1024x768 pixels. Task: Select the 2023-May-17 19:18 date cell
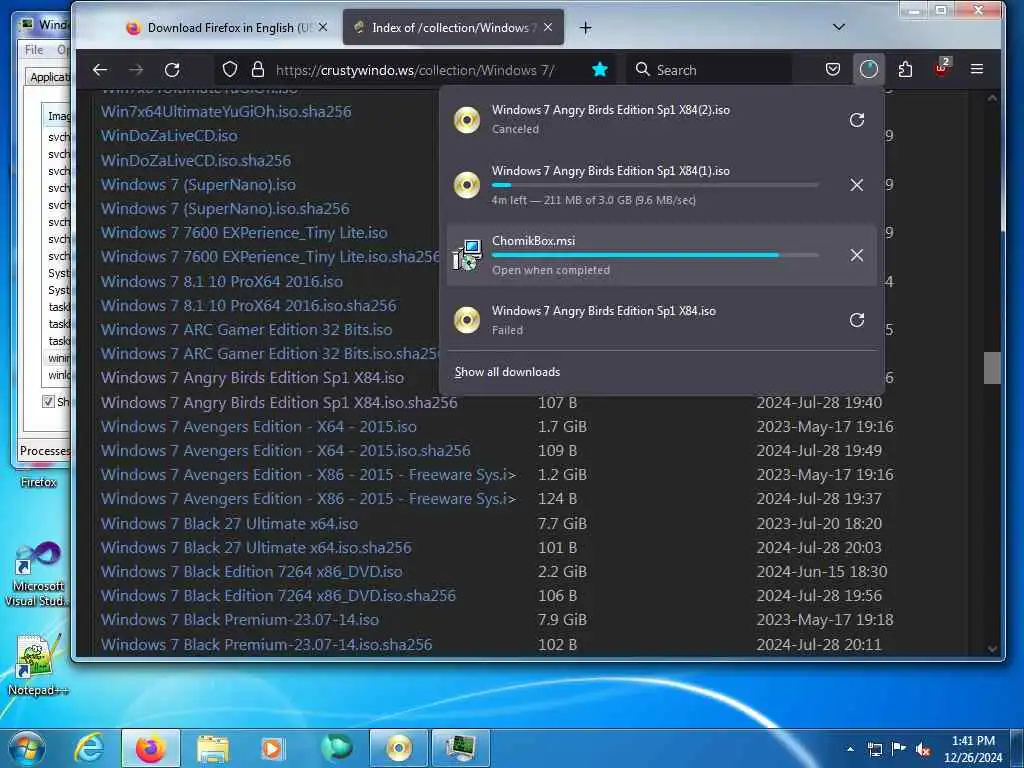[x=825, y=620]
